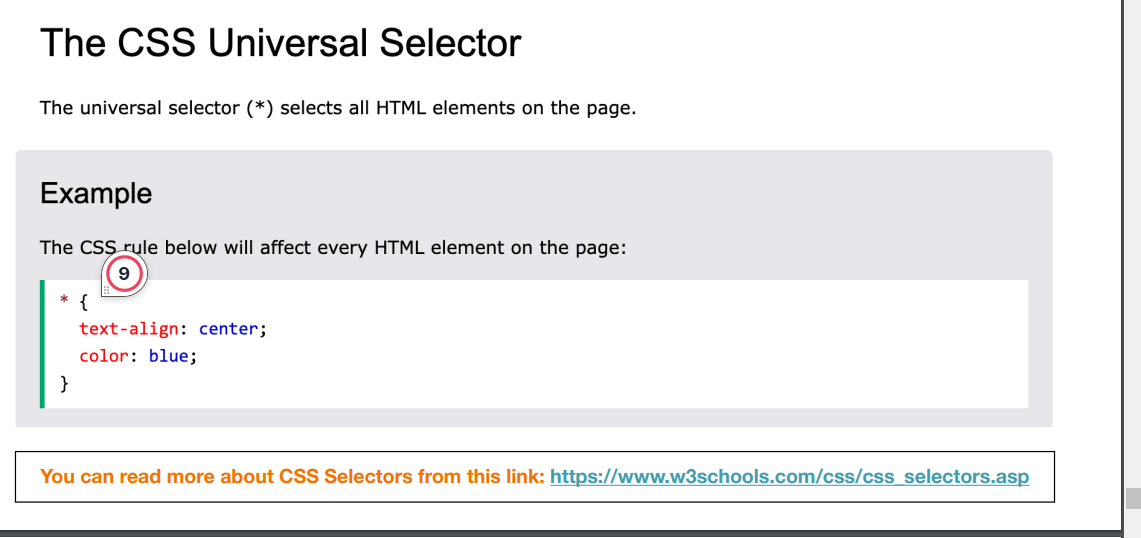Click the vertical scrollbar thumb

point(1133,498)
